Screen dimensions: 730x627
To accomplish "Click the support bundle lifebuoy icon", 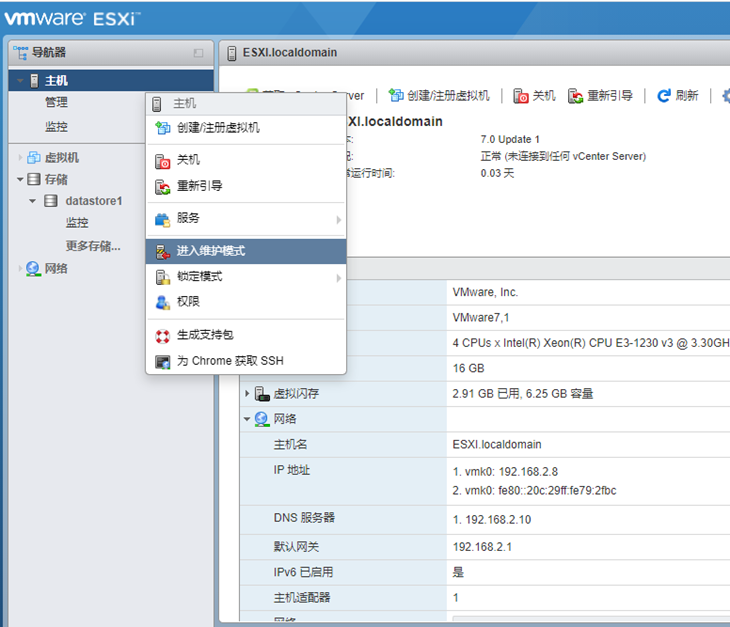I will pyautogui.click(x=162, y=336).
